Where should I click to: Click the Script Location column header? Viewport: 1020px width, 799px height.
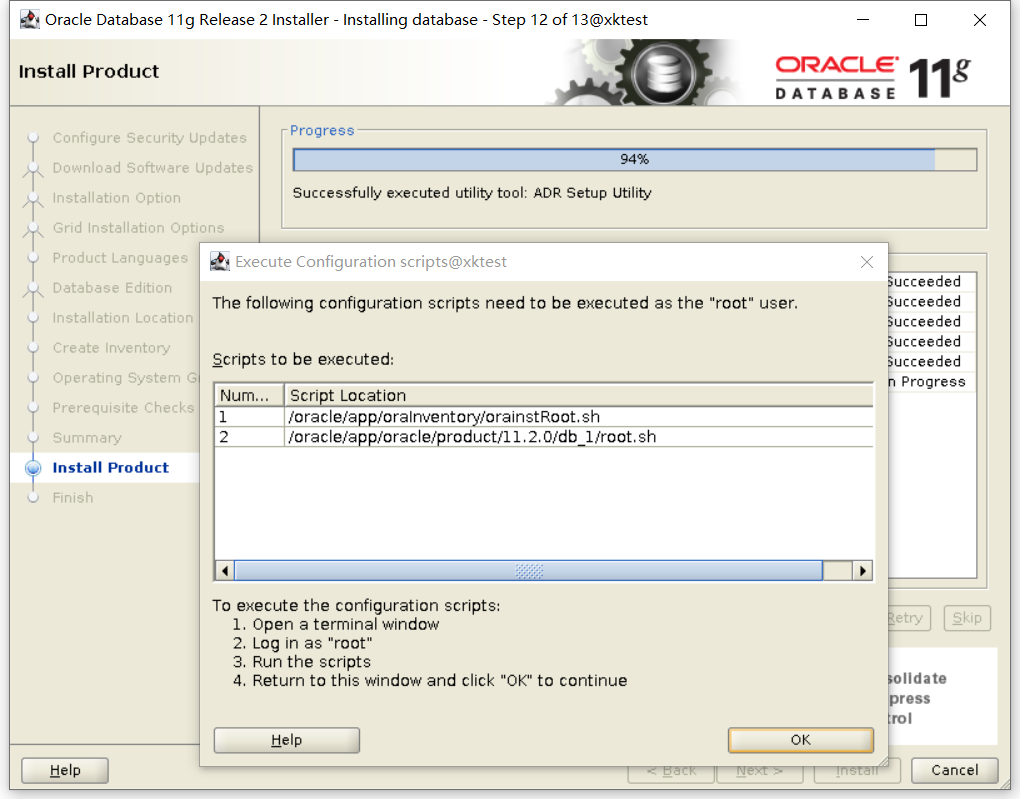(578, 396)
